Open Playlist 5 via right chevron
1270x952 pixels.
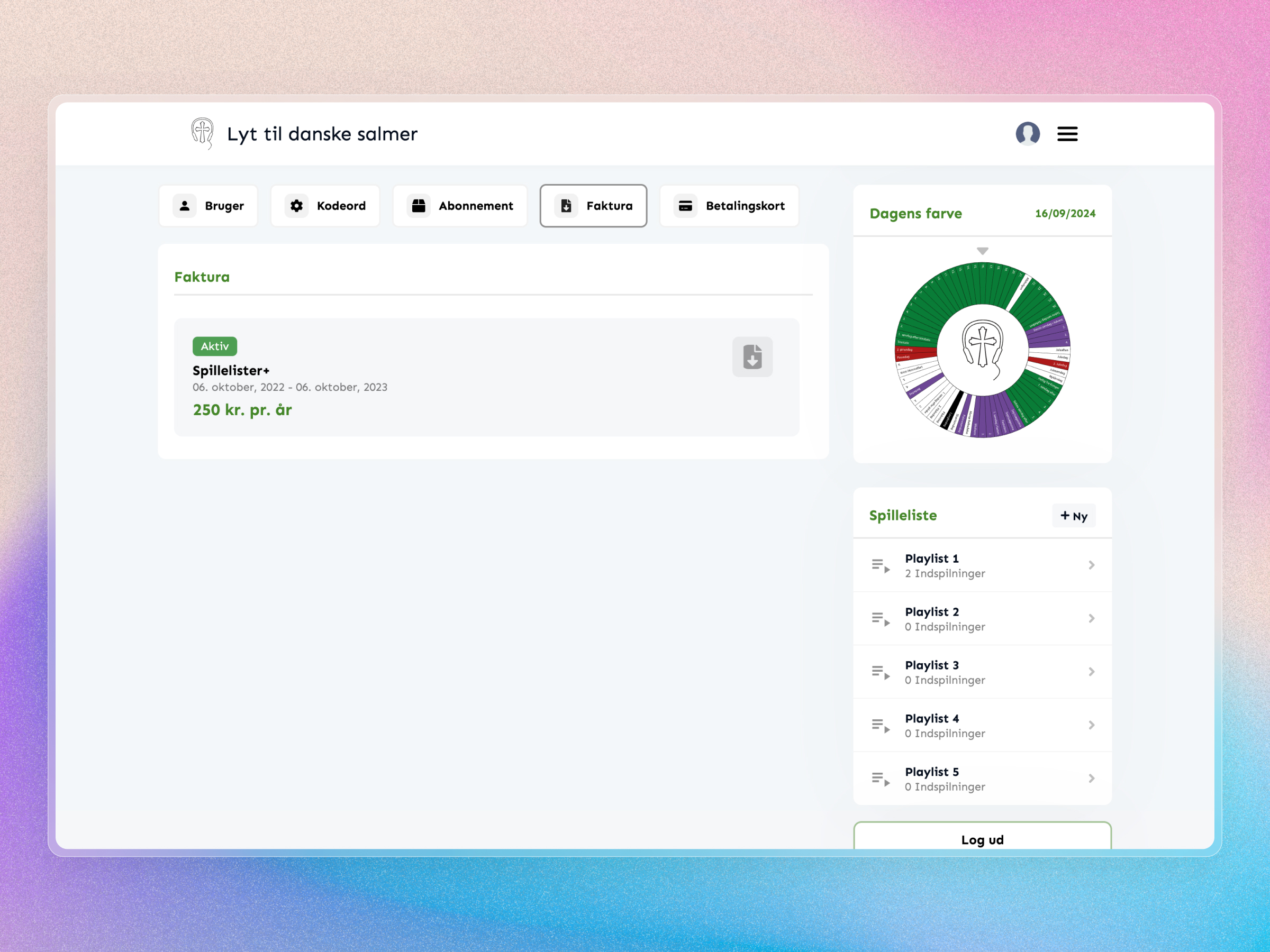1092,778
